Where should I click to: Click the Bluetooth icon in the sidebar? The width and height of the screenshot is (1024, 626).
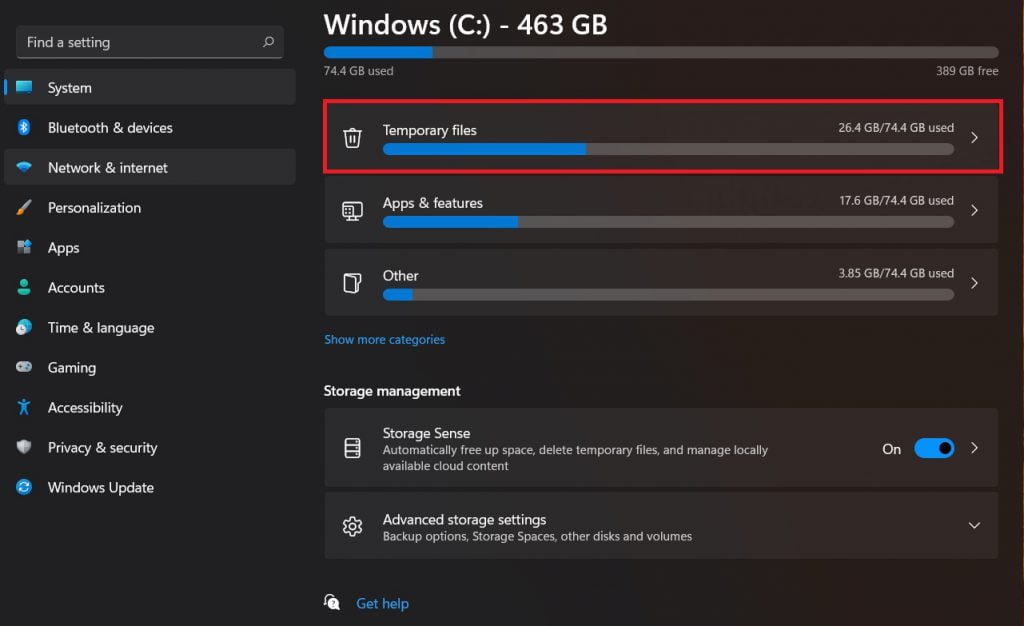(24, 127)
